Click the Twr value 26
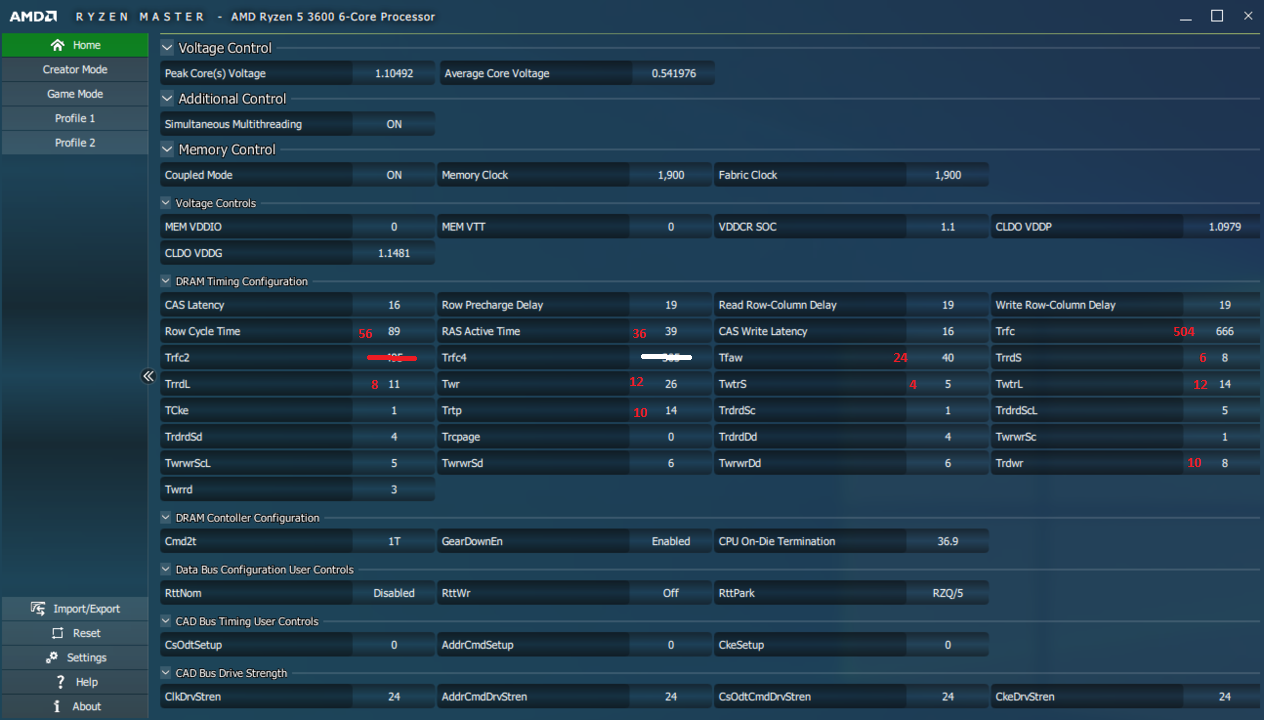Screen dimensions: 1264x720 671,384
